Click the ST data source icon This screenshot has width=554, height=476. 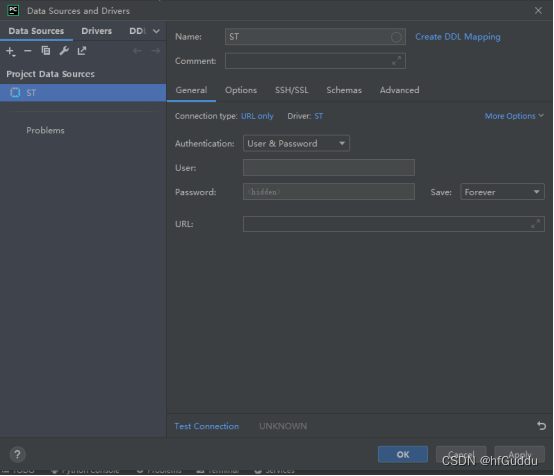point(15,93)
